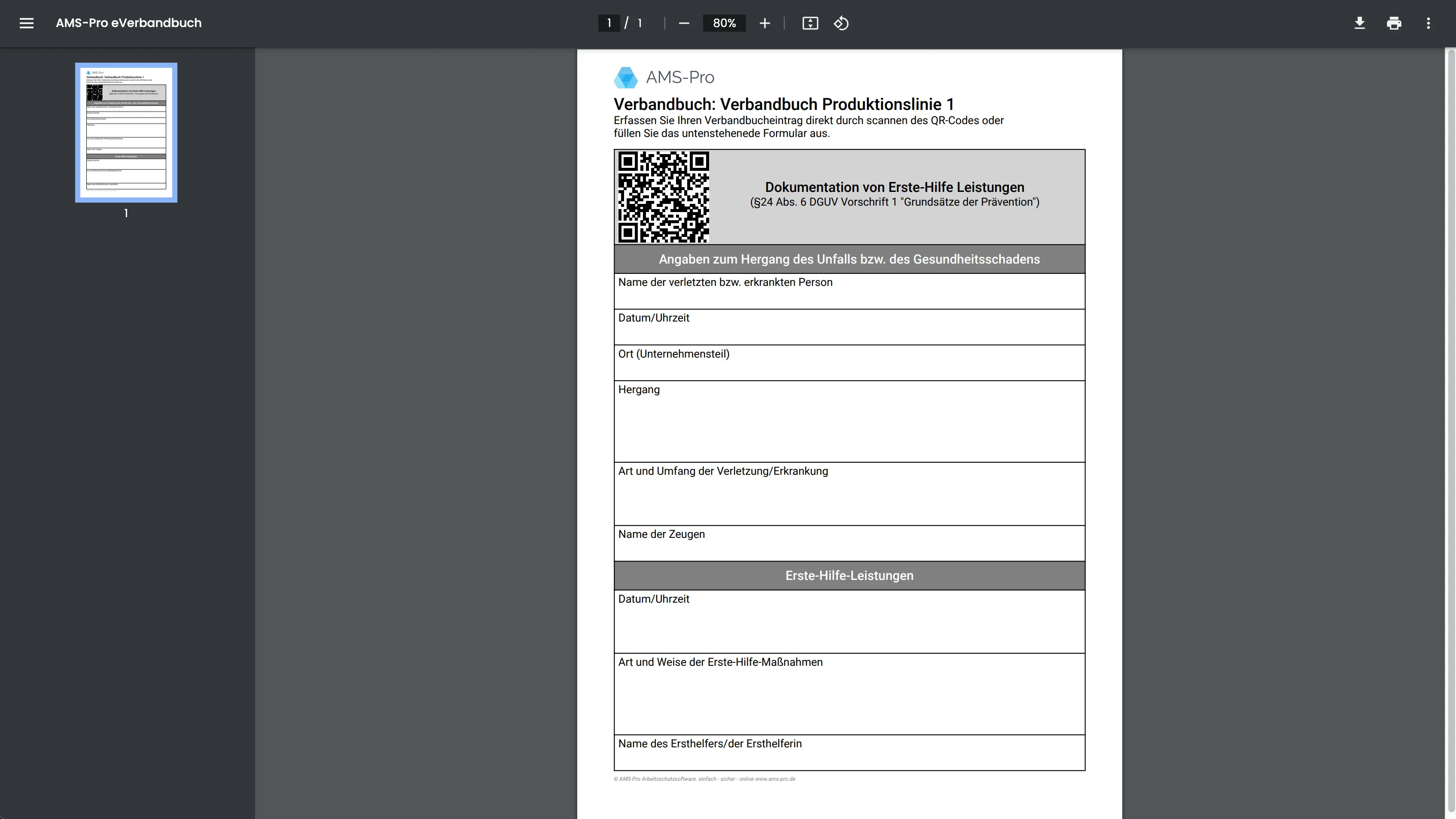
Task: Click the current page number field
Action: tap(609, 23)
